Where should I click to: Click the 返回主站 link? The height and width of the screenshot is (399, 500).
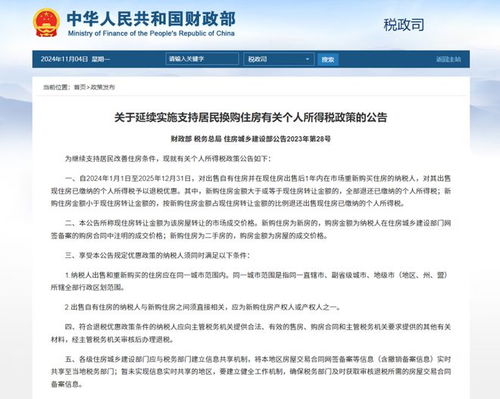(449, 59)
